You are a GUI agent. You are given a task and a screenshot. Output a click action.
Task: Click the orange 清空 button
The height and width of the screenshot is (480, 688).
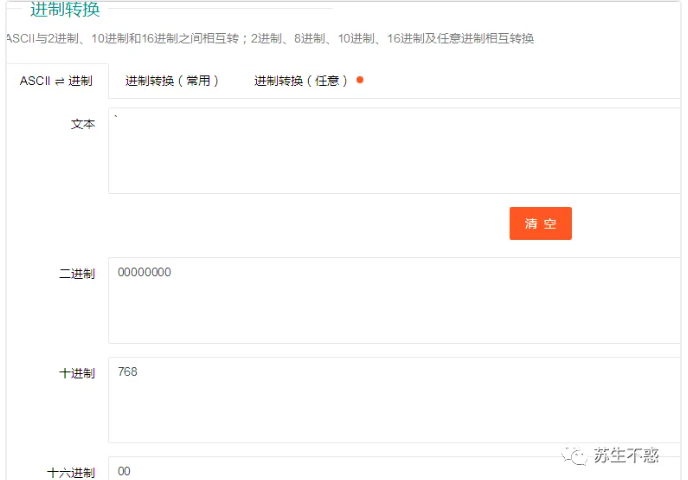[x=540, y=223]
